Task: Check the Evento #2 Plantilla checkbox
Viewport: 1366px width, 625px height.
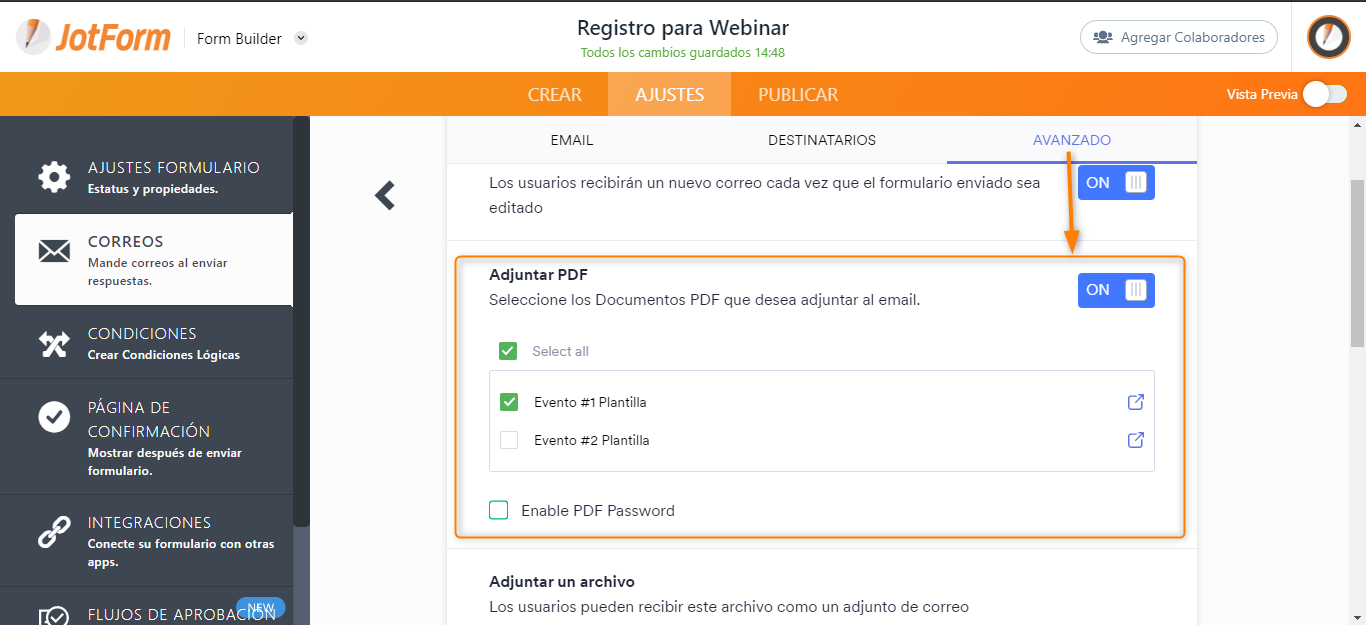Action: pyautogui.click(x=509, y=440)
